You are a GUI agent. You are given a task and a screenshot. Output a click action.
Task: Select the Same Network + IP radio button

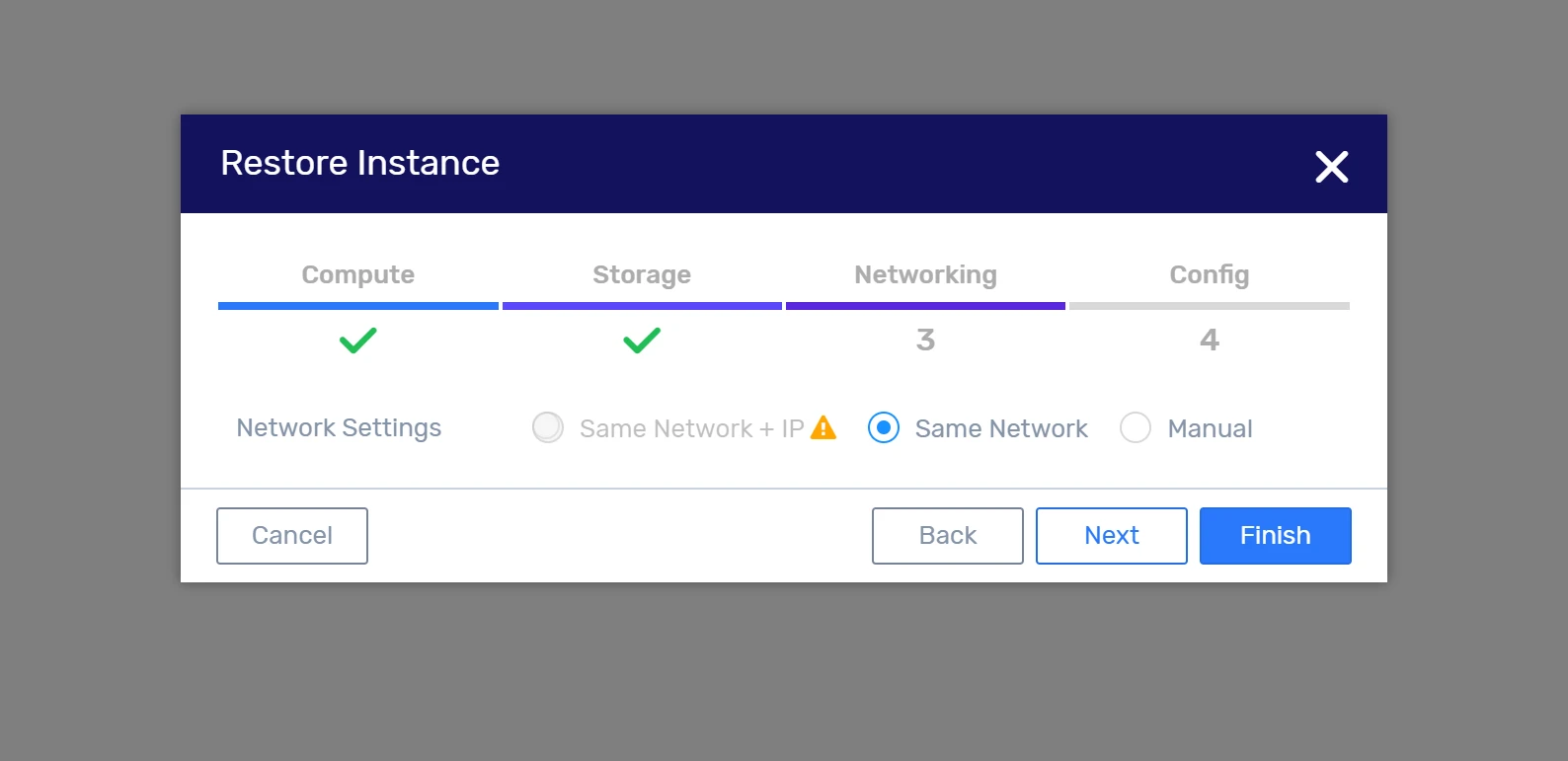548,428
